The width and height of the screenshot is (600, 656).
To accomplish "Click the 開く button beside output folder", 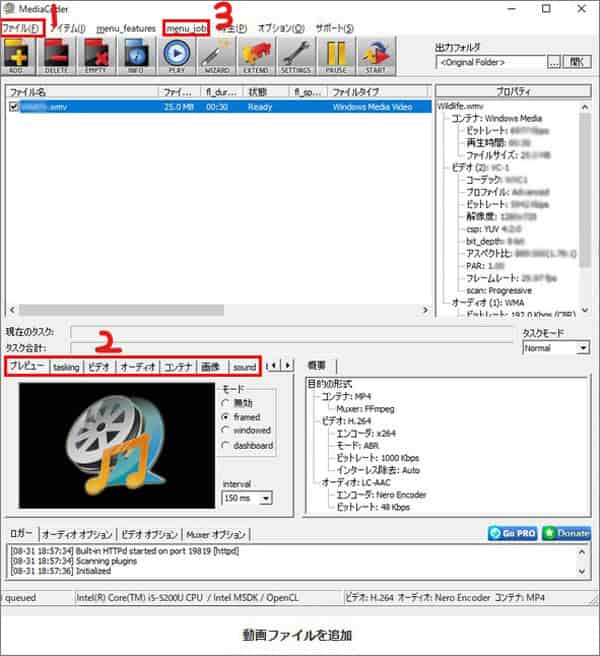I will click(577, 62).
